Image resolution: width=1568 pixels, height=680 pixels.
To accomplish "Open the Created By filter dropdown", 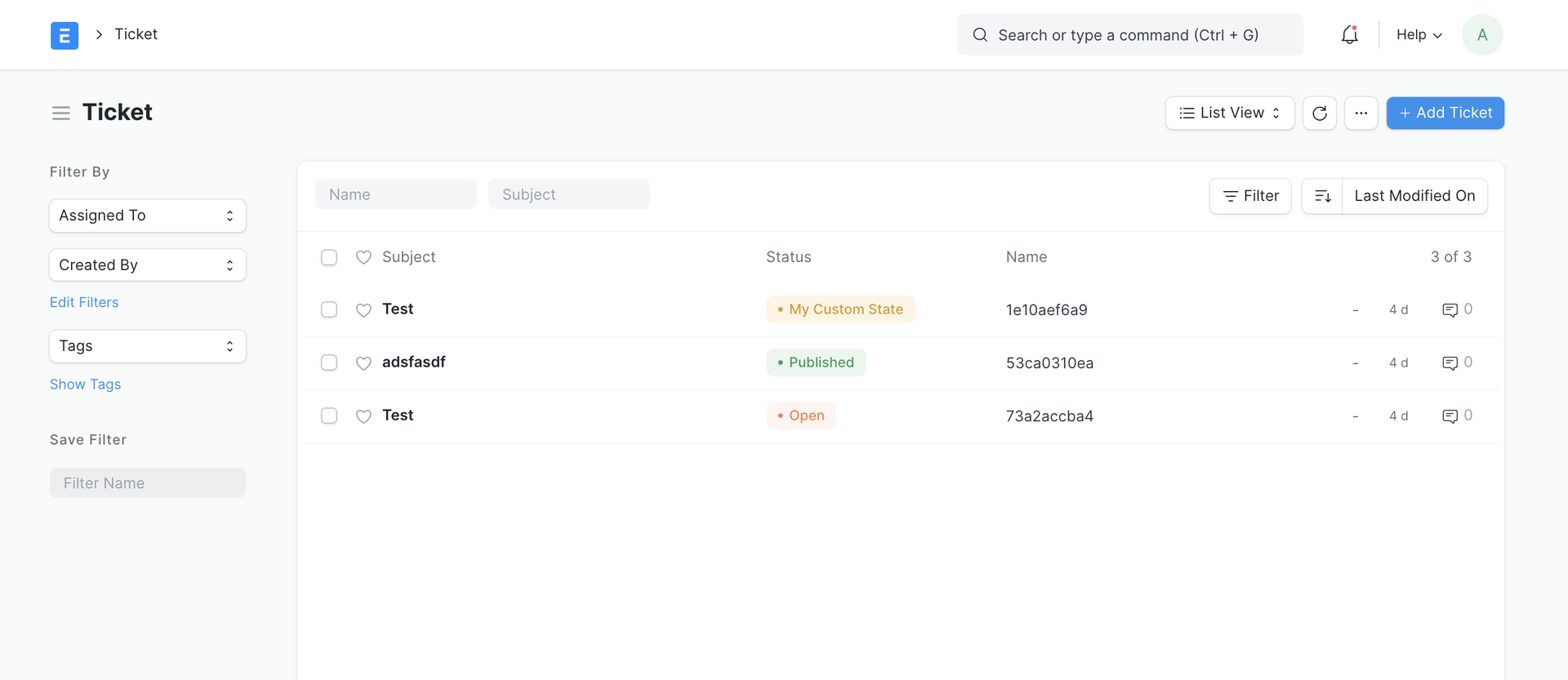I will pyautogui.click(x=148, y=265).
